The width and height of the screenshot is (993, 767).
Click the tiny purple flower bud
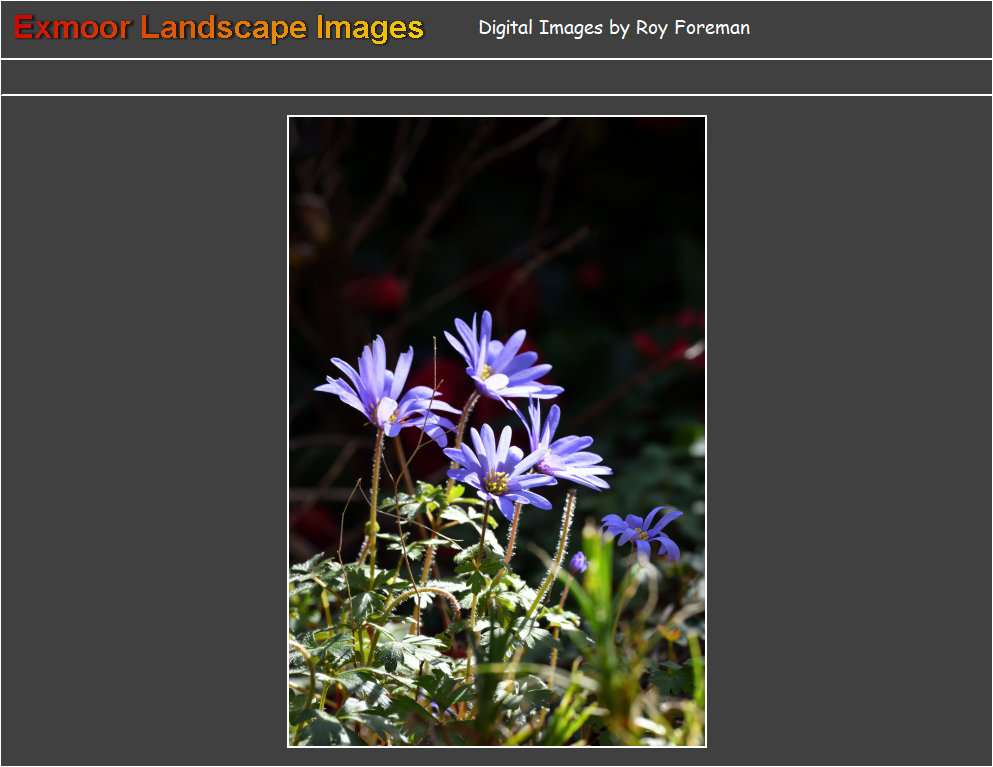(x=578, y=562)
